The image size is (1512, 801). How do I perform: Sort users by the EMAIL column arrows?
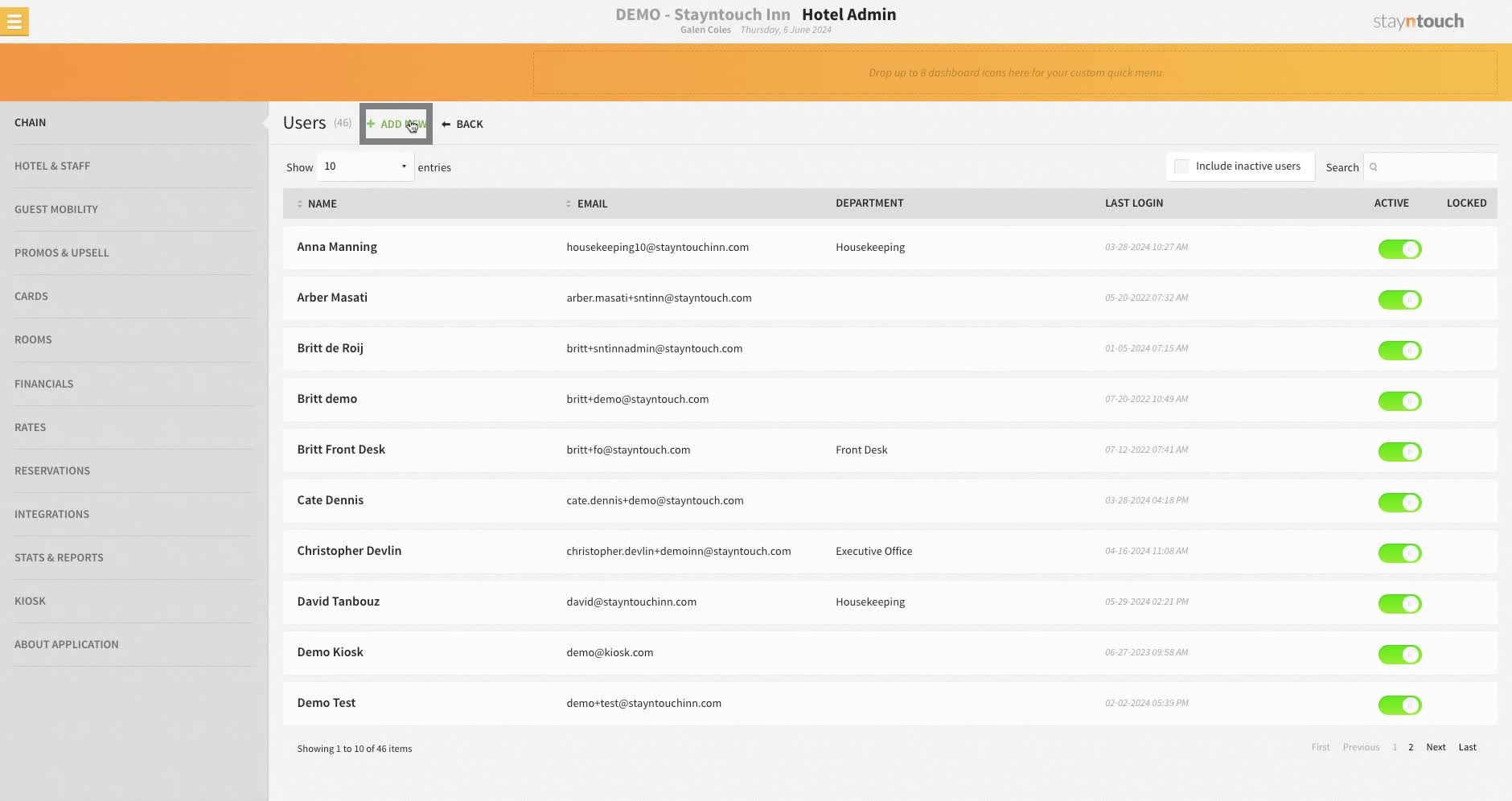tap(569, 204)
